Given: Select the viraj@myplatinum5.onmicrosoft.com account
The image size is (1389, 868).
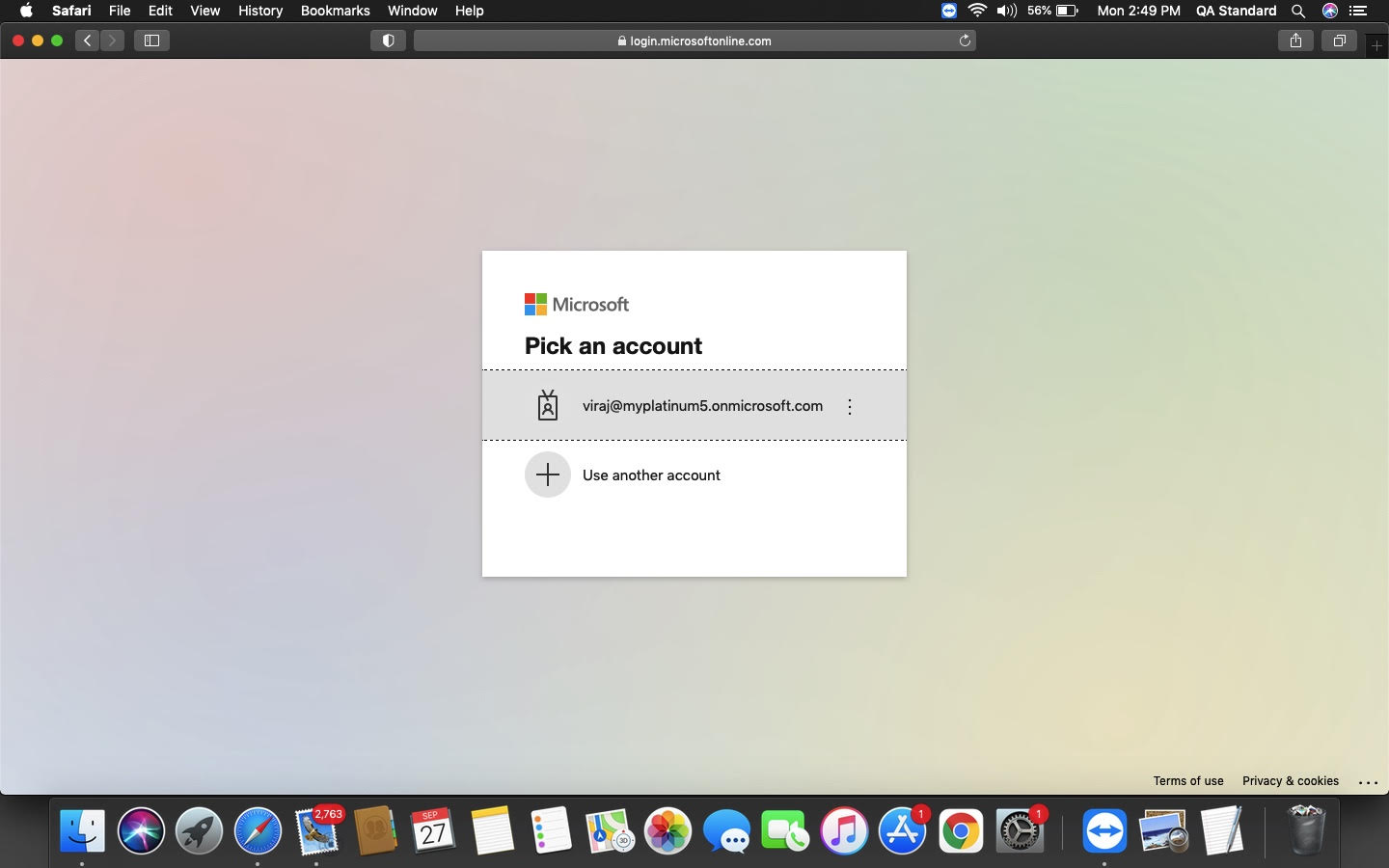Looking at the screenshot, I should pyautogui.click(x=694, y=405).
